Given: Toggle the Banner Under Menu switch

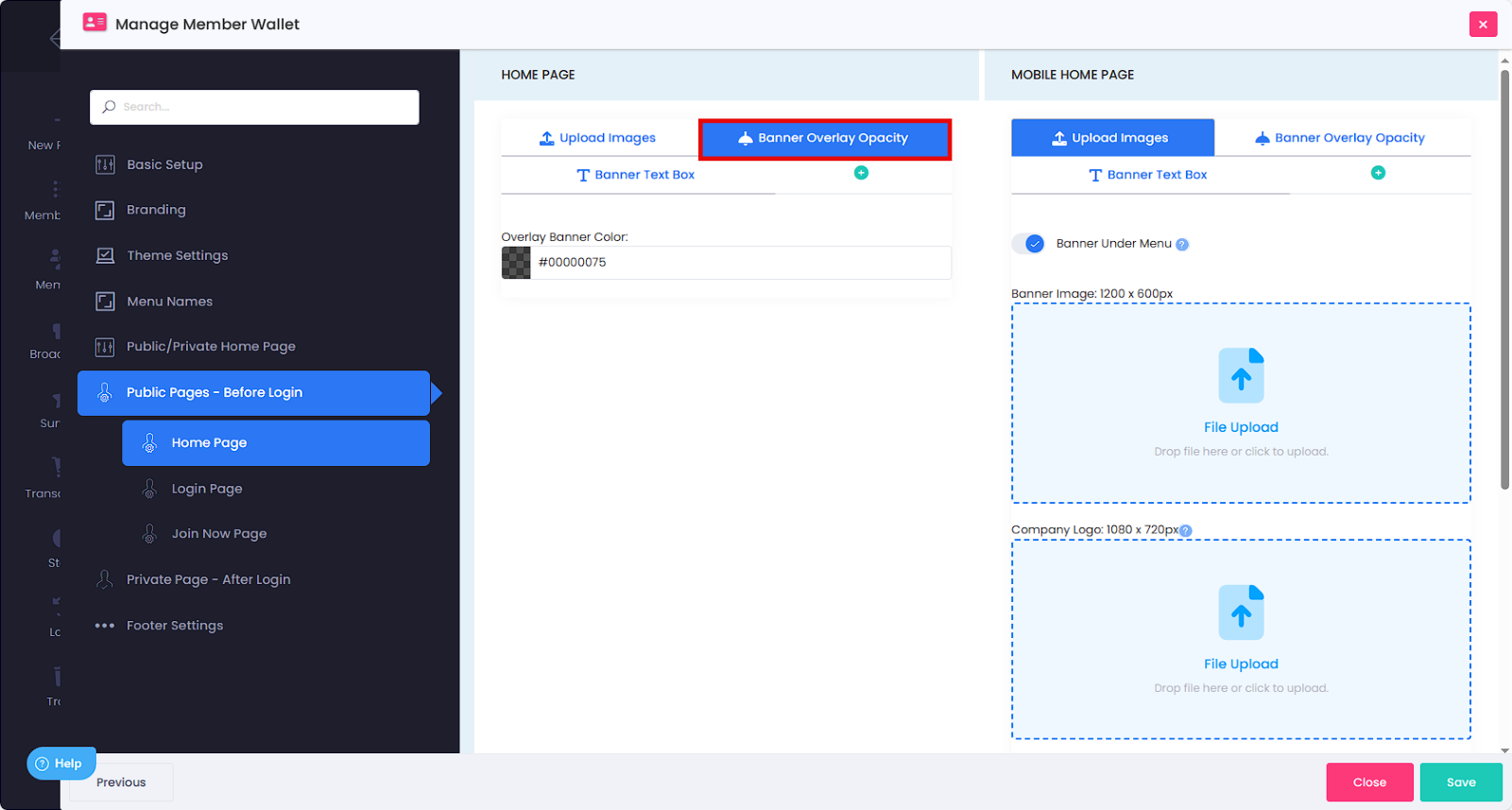Looking at the screenshot, I should point(1028,244).
